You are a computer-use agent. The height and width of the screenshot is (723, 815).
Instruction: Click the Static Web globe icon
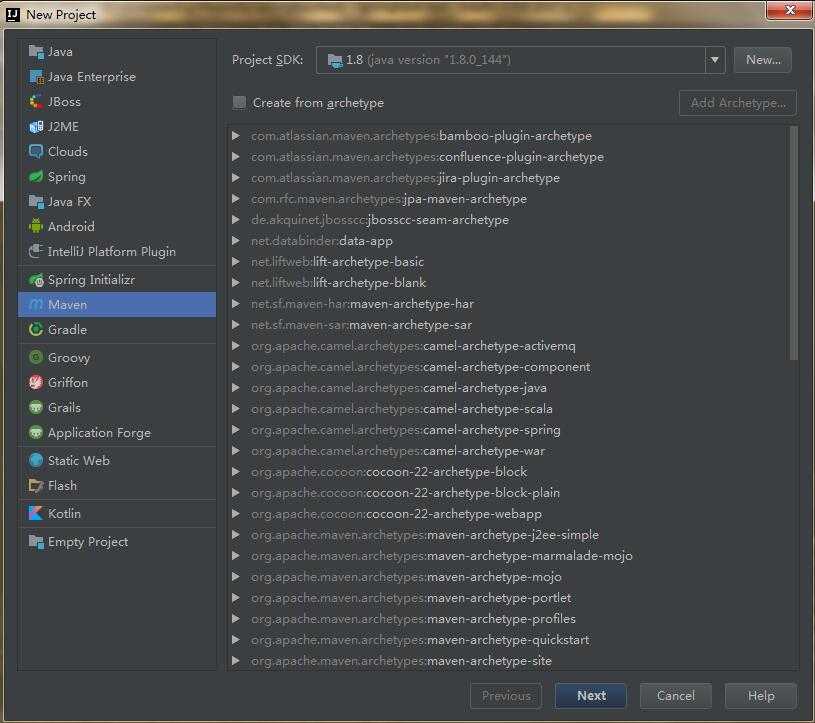(36, 461)
